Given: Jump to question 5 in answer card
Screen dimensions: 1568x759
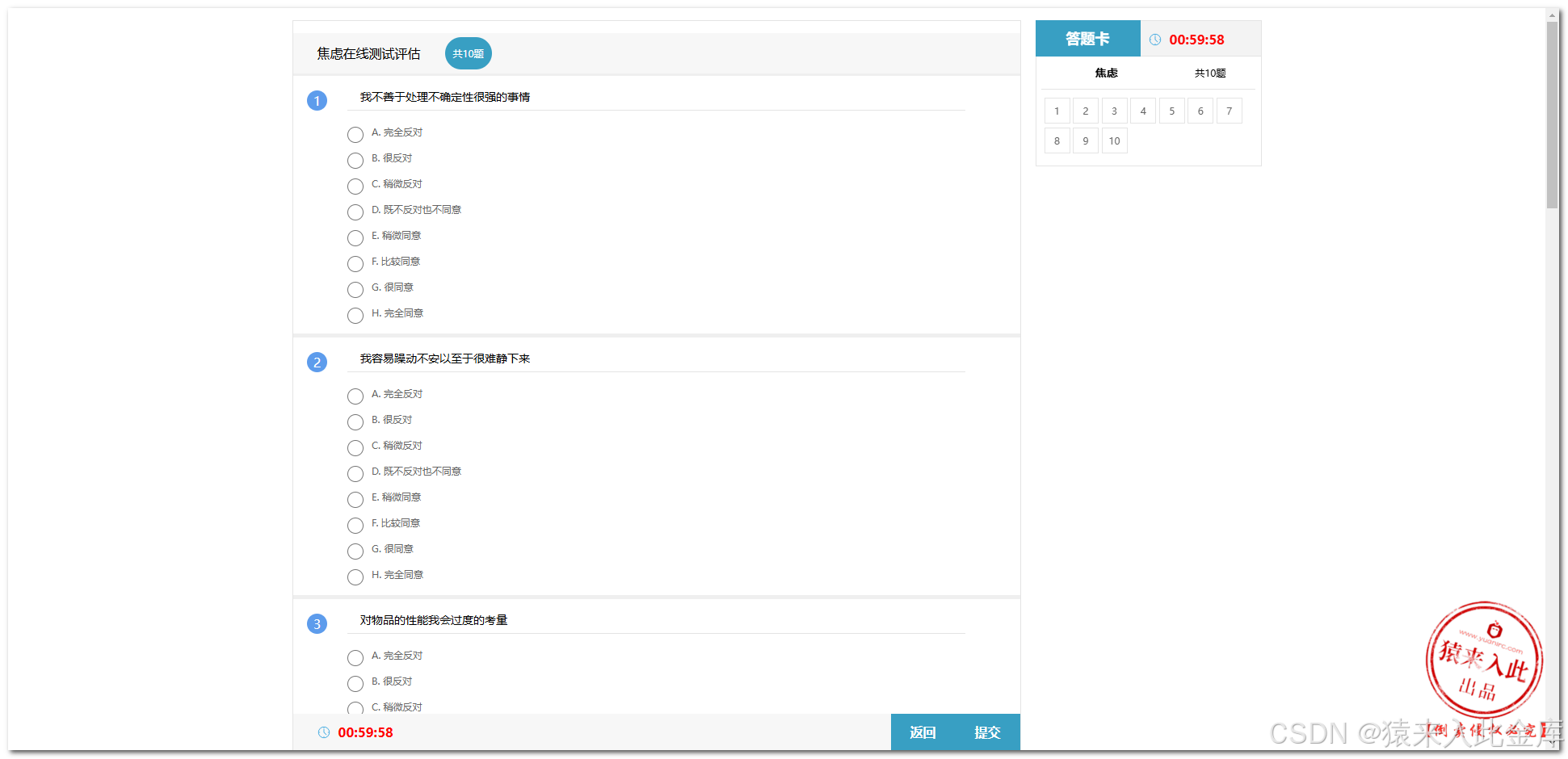Looking at the screenshot, I should [1172, 111].
